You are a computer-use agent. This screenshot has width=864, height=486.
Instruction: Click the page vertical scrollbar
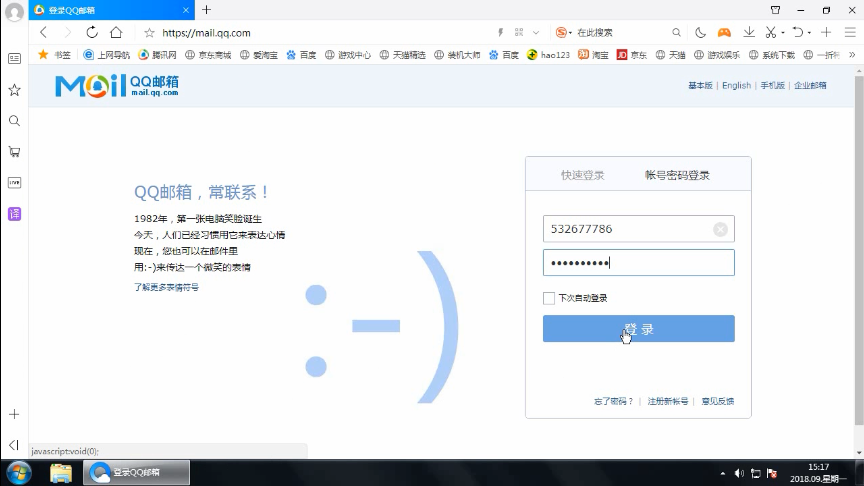click(x=859, y=251)
